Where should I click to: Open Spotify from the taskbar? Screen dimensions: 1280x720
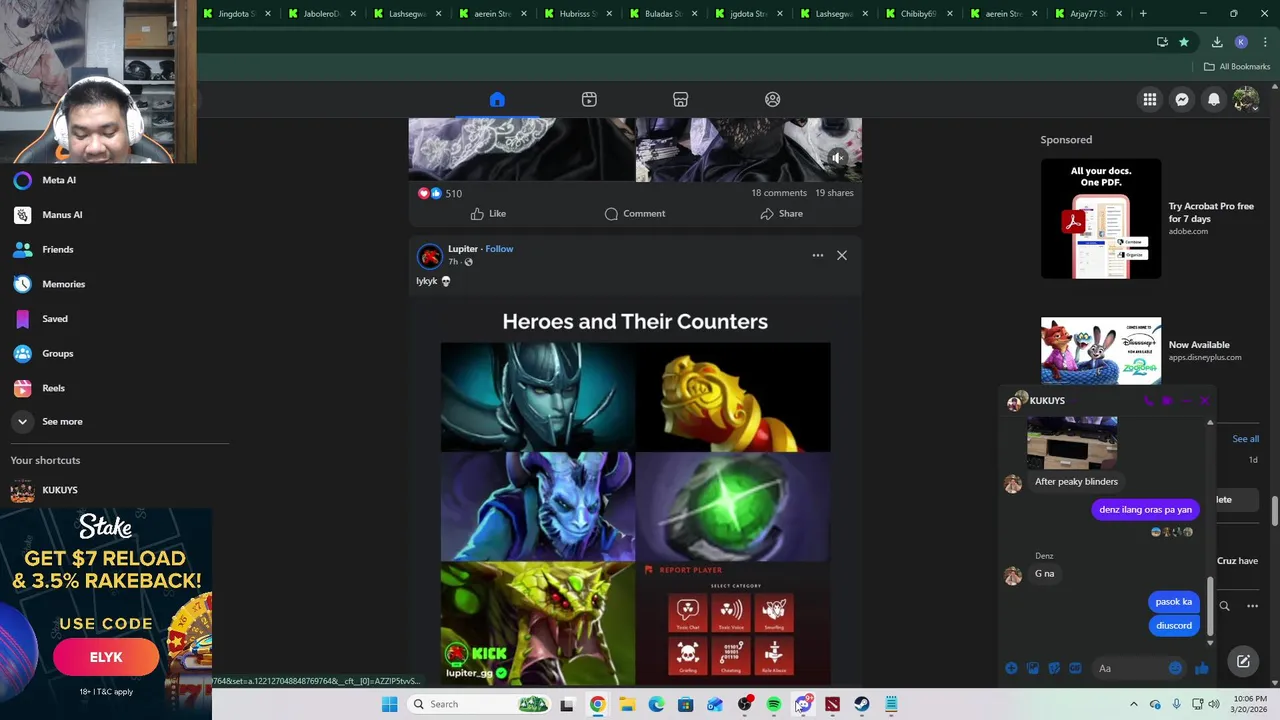(774, 704)
